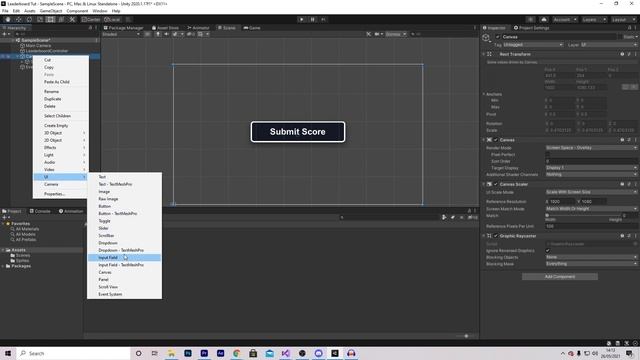The height and width of the screenshot is (360, 640).
Task: Open Chrome from the taskbar
Action: tap(237, 353)
